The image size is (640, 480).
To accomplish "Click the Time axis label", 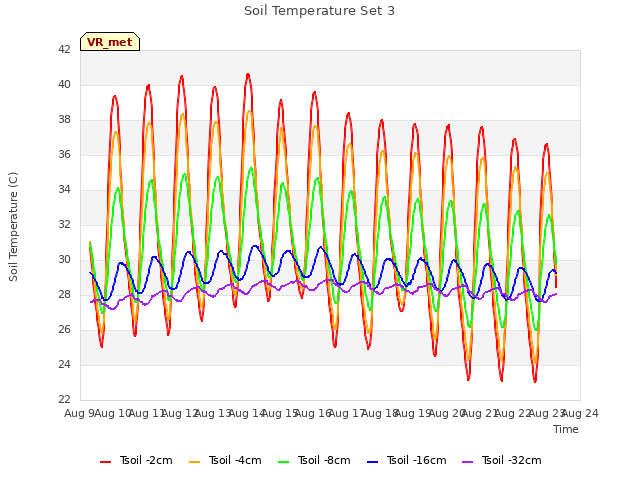I will (x=566, y=429).
